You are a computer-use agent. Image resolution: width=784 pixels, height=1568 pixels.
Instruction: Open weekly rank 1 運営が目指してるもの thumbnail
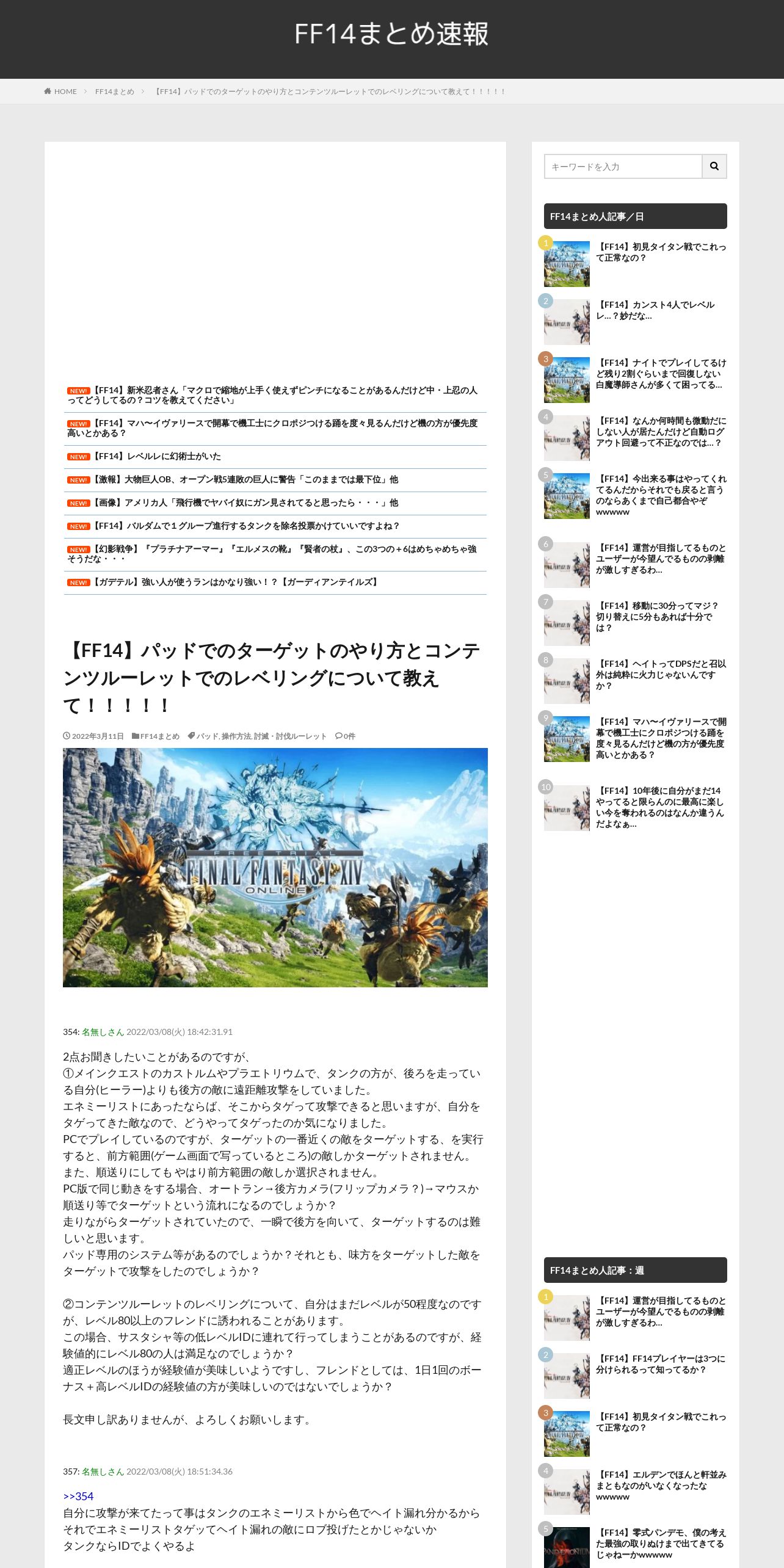click(567, 1318)
